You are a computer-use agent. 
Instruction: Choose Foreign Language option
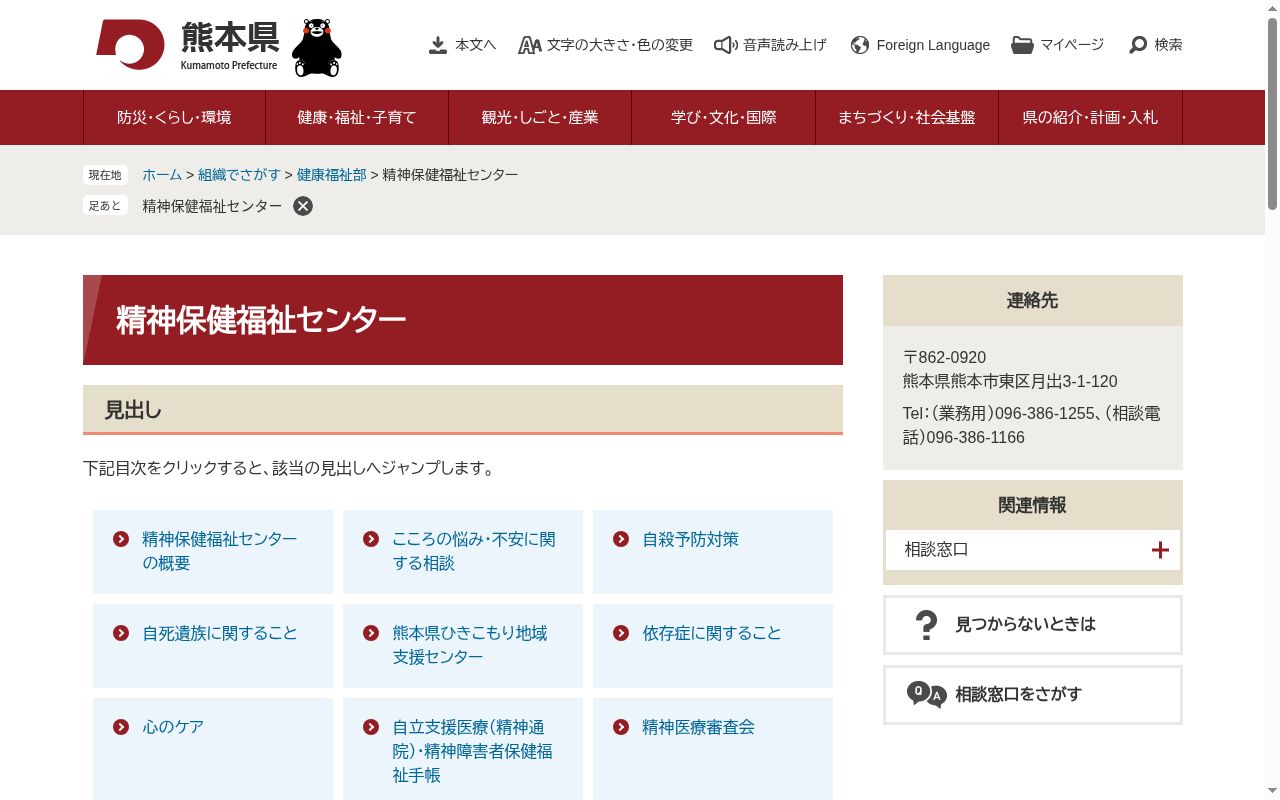[920, 45]
